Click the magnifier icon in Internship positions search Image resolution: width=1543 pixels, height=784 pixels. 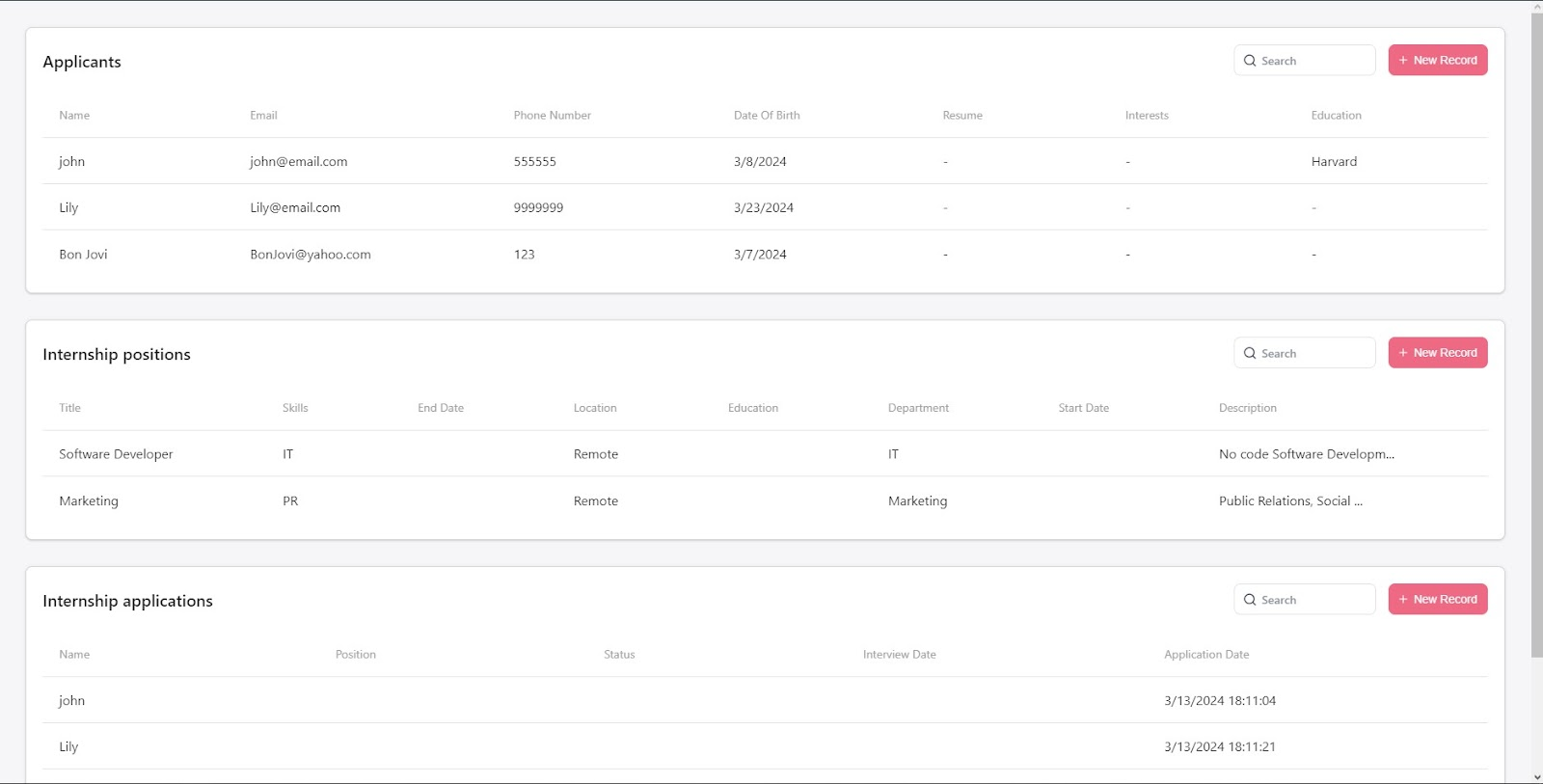click(x=1250, y=353)
